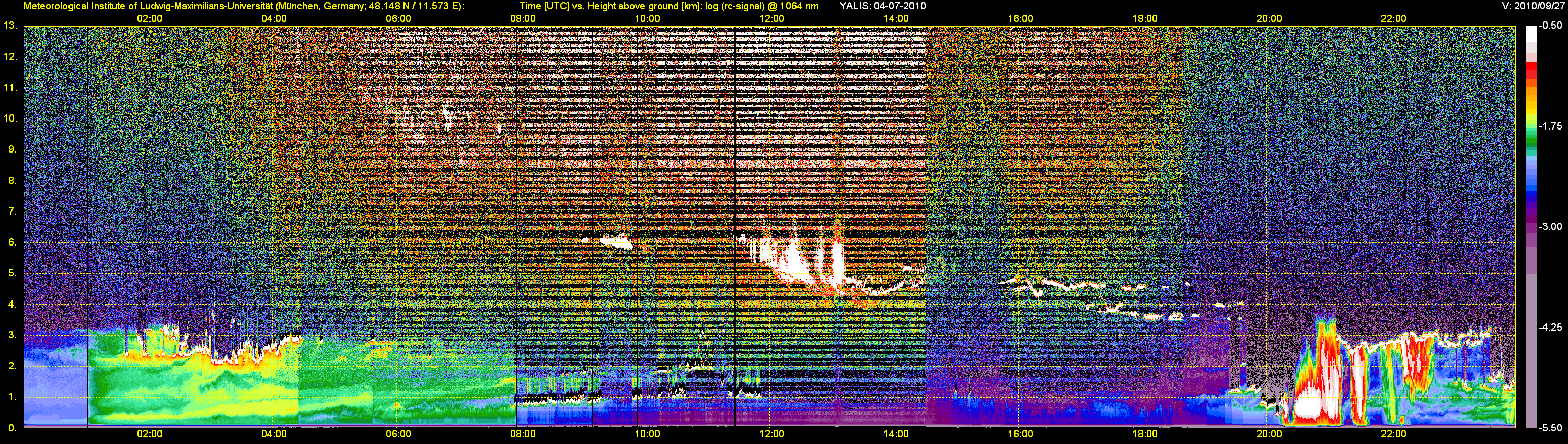Click the 13. km height axis label
This screenshot has height=444, width=1568.
[x=10, y=26]
